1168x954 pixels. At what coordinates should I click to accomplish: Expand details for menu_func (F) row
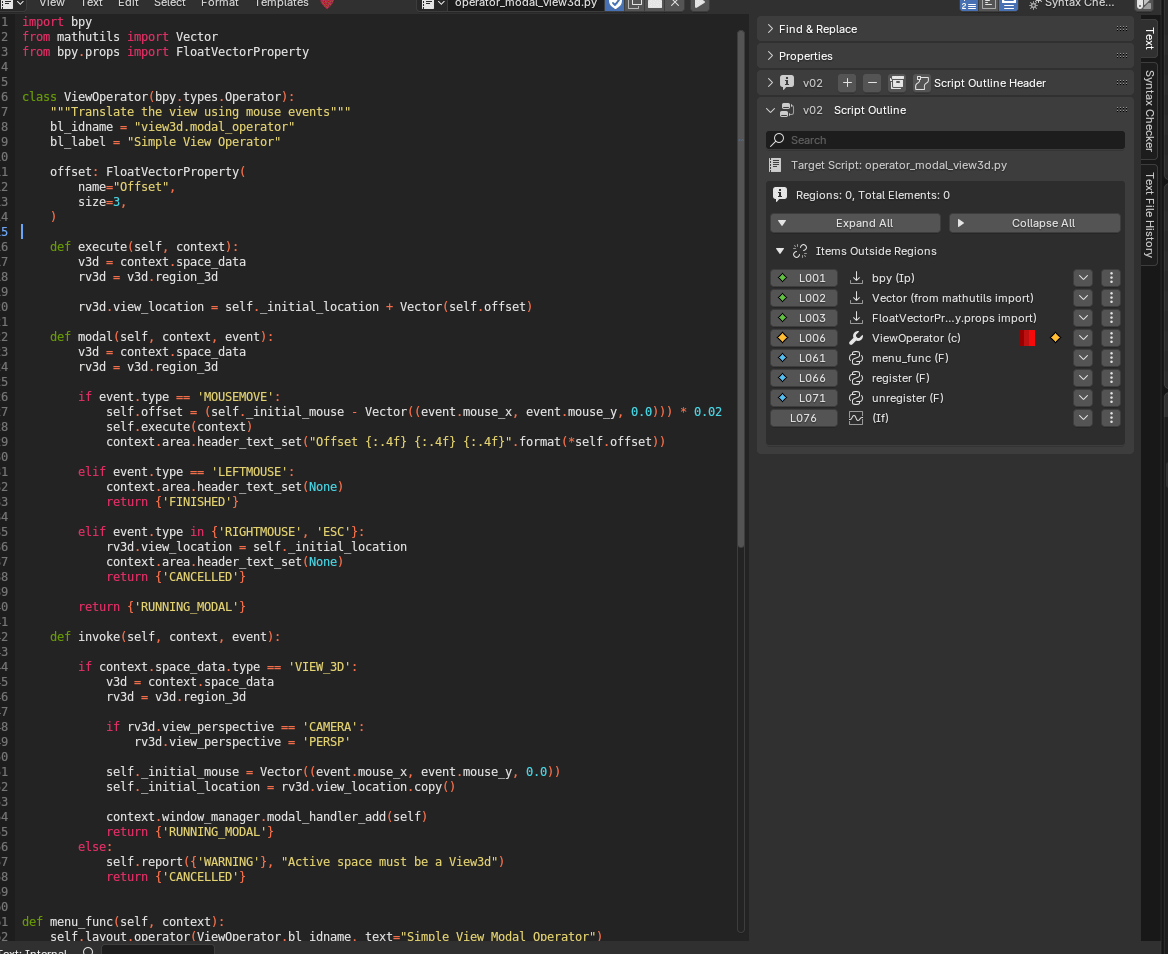[1083, 358]
